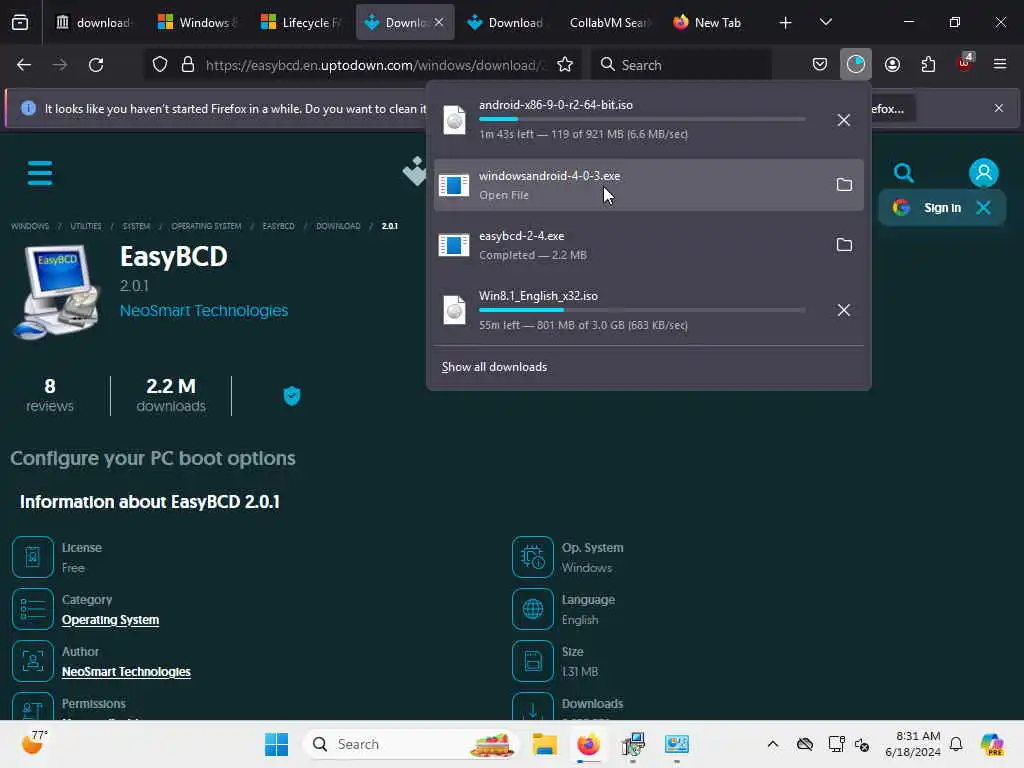The width and height of the screenshot is (1024, 768).
Task: Open the Windows Start menu
Action: [276, 744]
